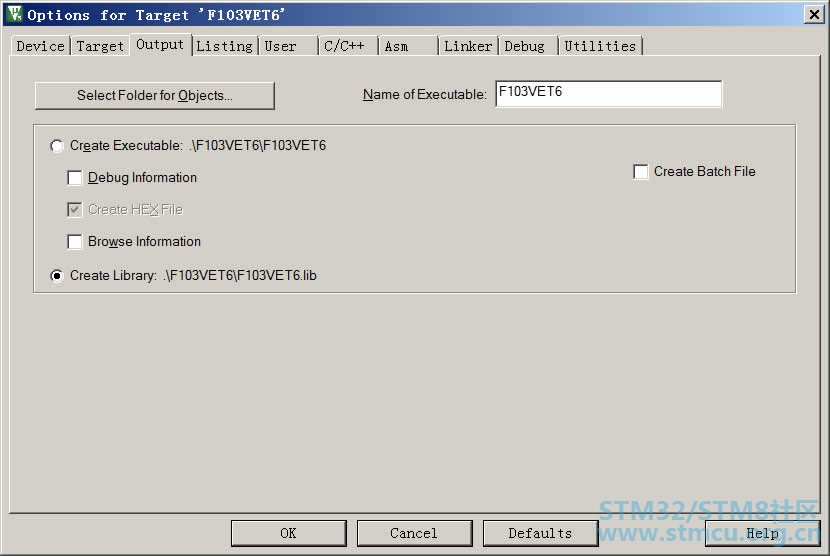Enable the Debug Information checkbox
This screenshot has width=830, height=556.
(75, 178)
